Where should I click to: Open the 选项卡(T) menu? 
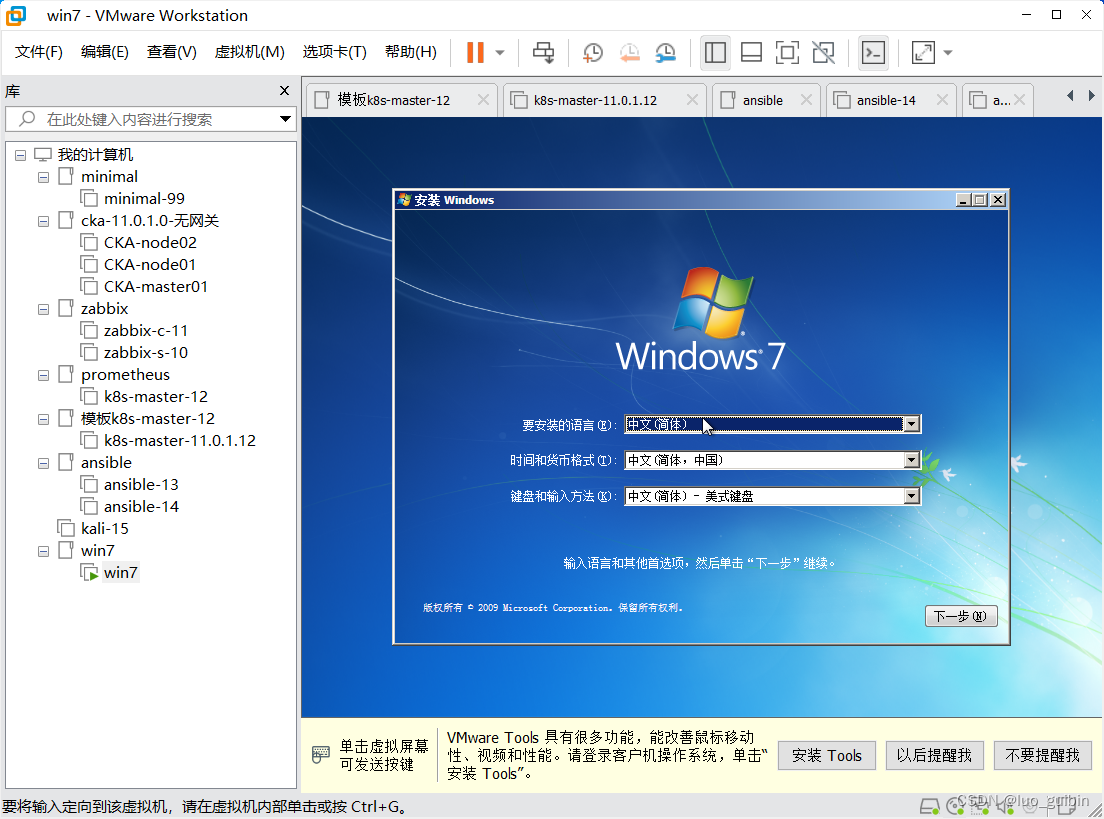(x=334, y=52)
